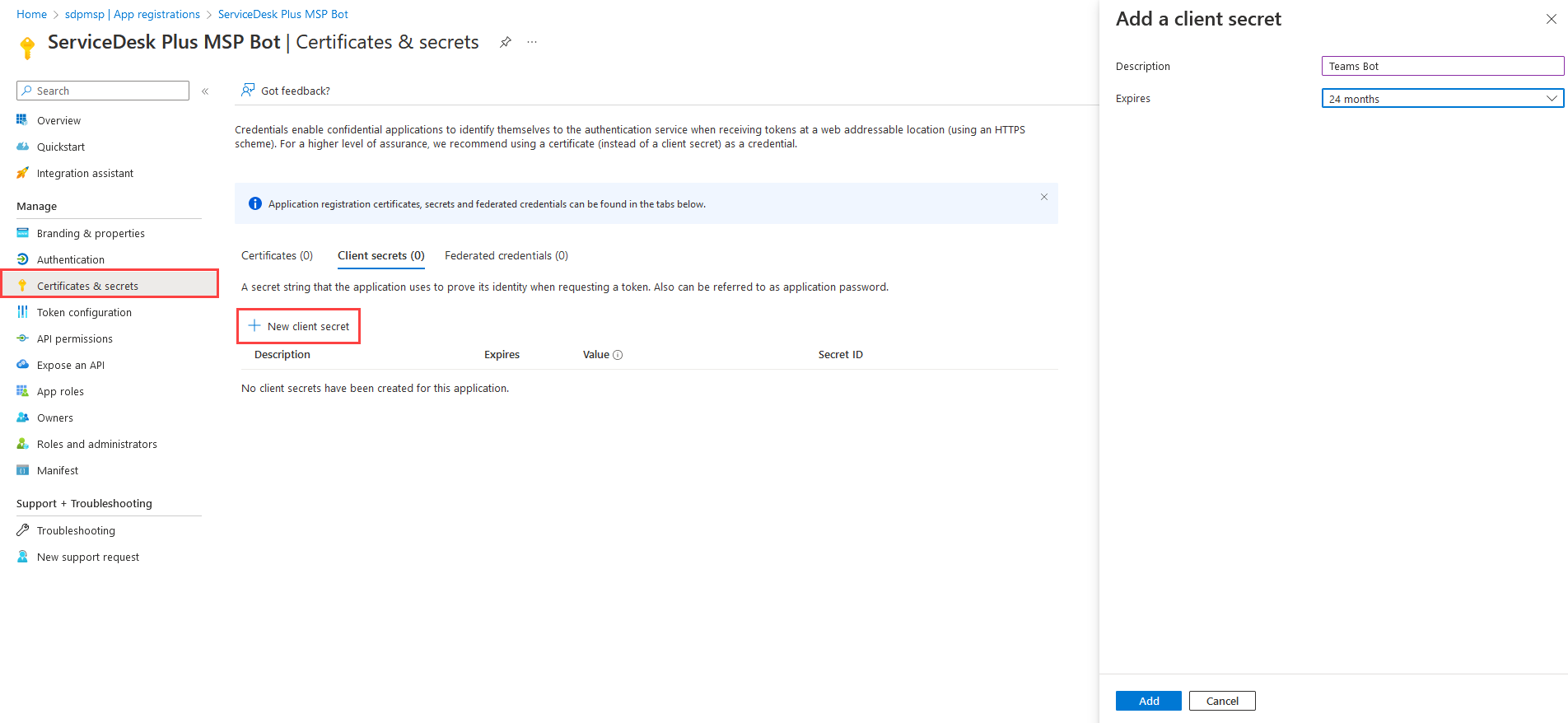Open Token configuration bars icon

(x=22, y=312)
